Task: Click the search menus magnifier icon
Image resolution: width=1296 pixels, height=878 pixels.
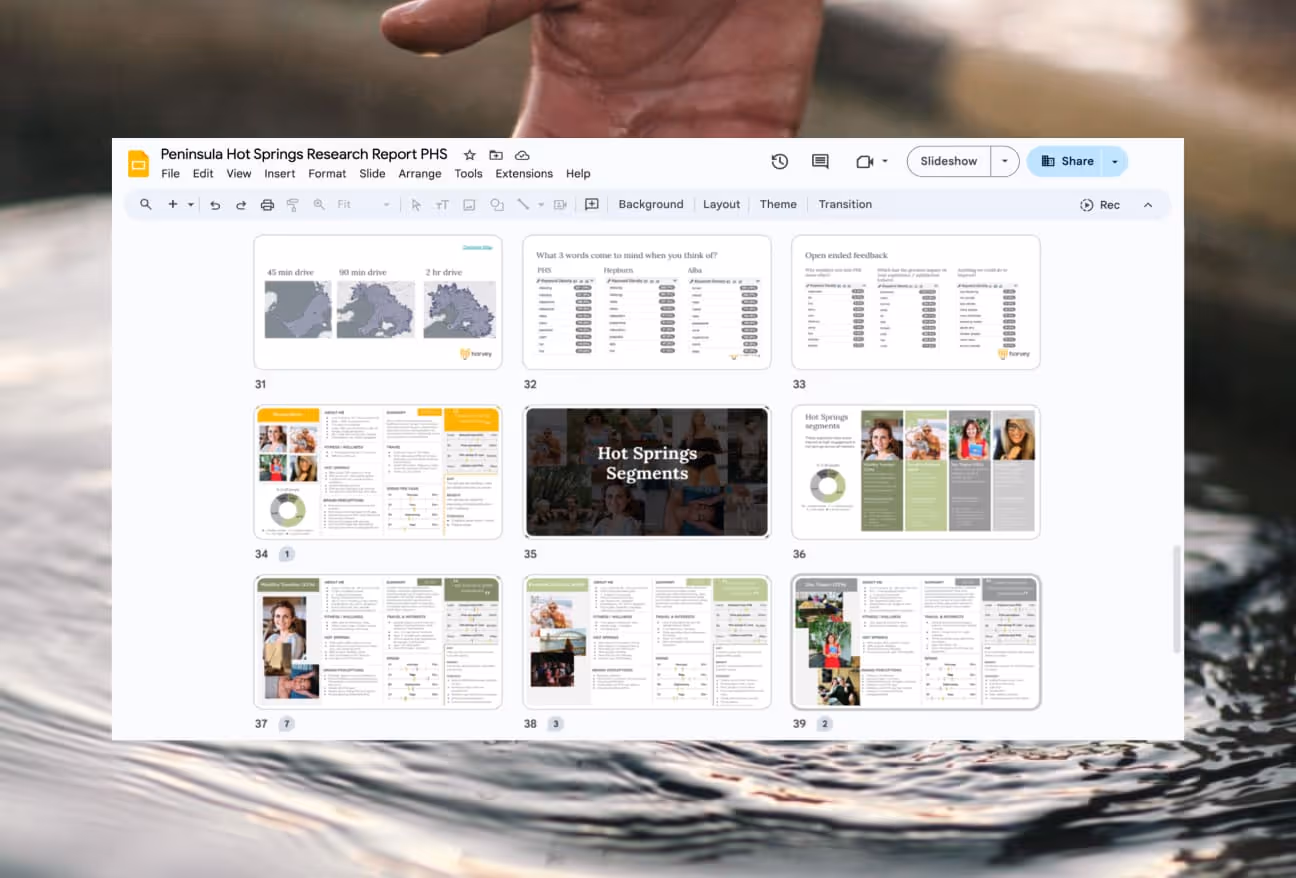Action: pos(146,204)
